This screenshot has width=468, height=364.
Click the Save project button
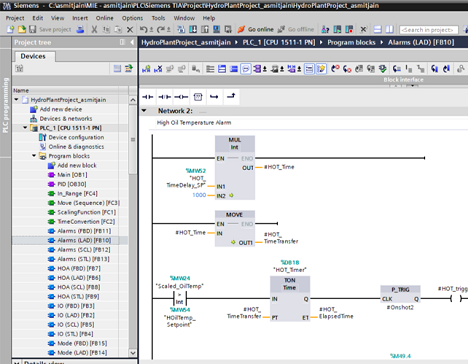point(50,29)
